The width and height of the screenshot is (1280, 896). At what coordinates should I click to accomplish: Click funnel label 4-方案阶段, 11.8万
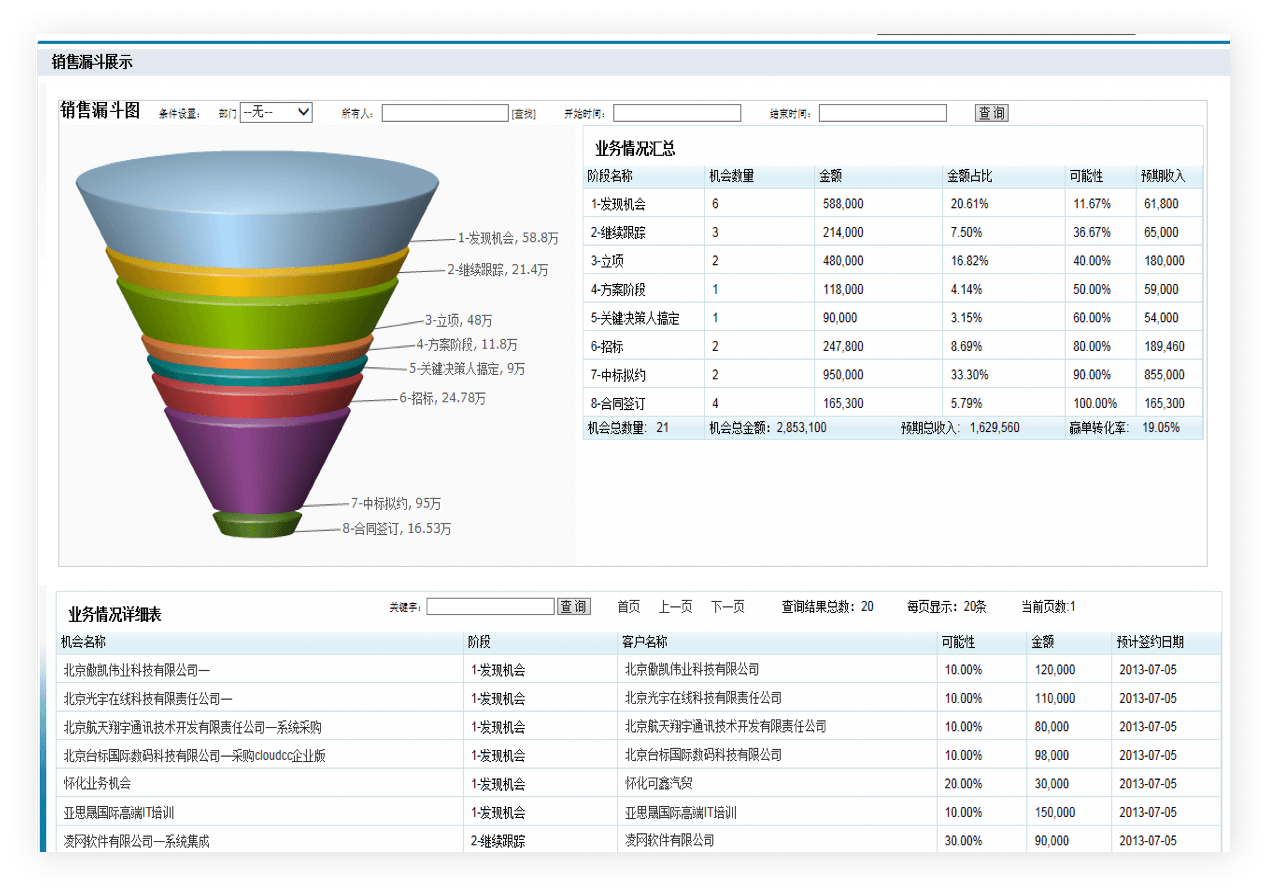(467, 345)
